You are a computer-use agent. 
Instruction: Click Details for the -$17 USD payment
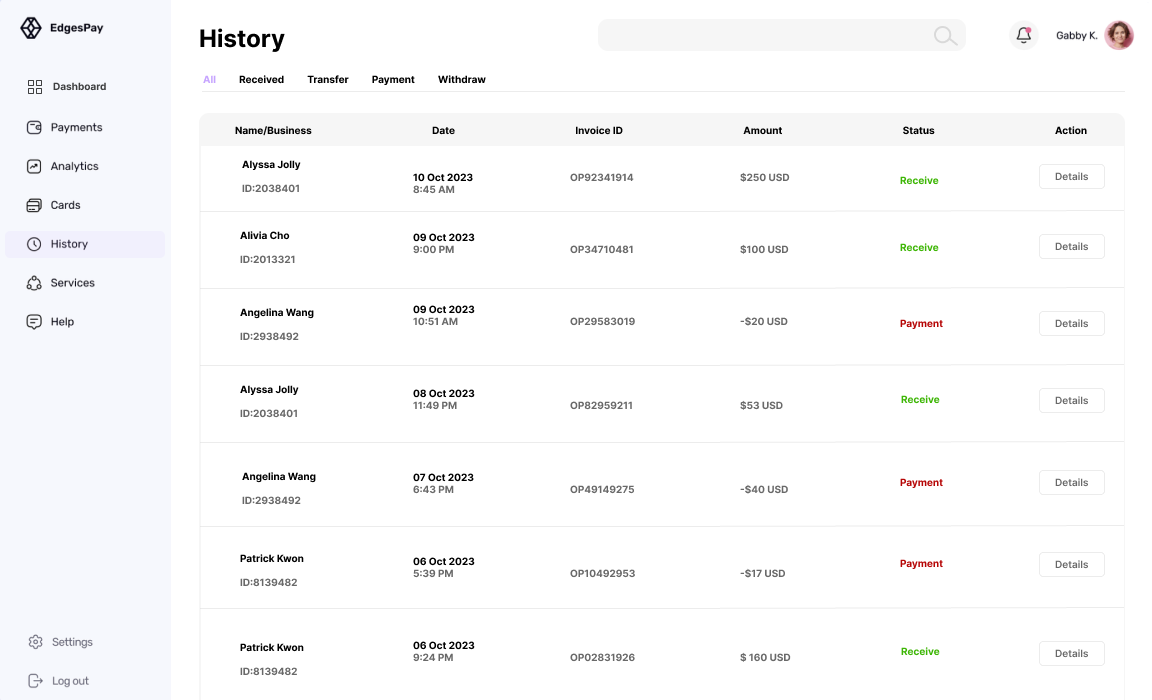point(1071,564)
